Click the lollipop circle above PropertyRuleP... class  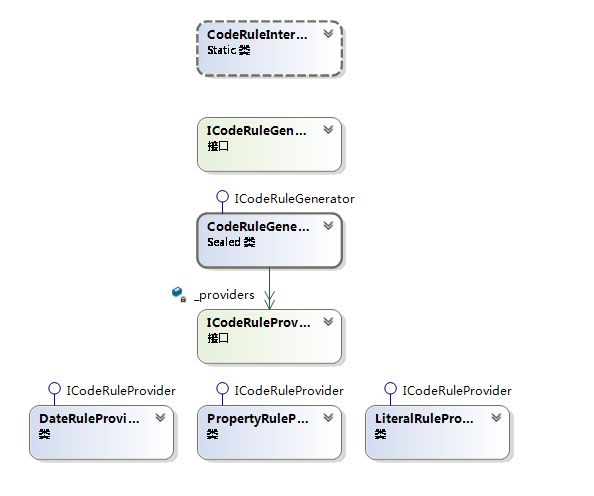tap(222, 388)
